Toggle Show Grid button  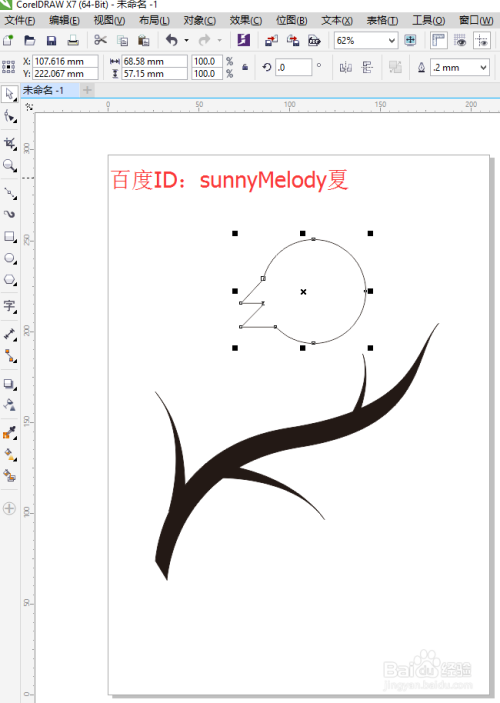tap(460, 40)
